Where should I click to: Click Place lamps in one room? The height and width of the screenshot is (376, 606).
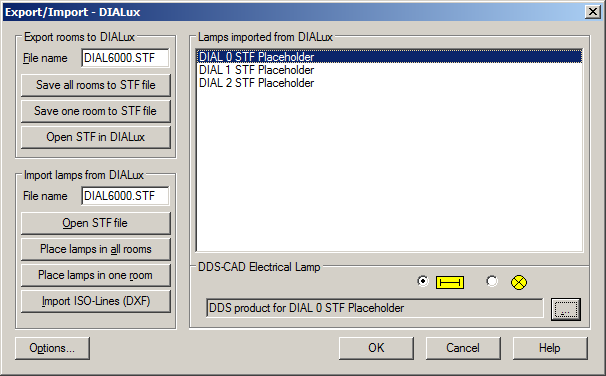coord(95,275)
